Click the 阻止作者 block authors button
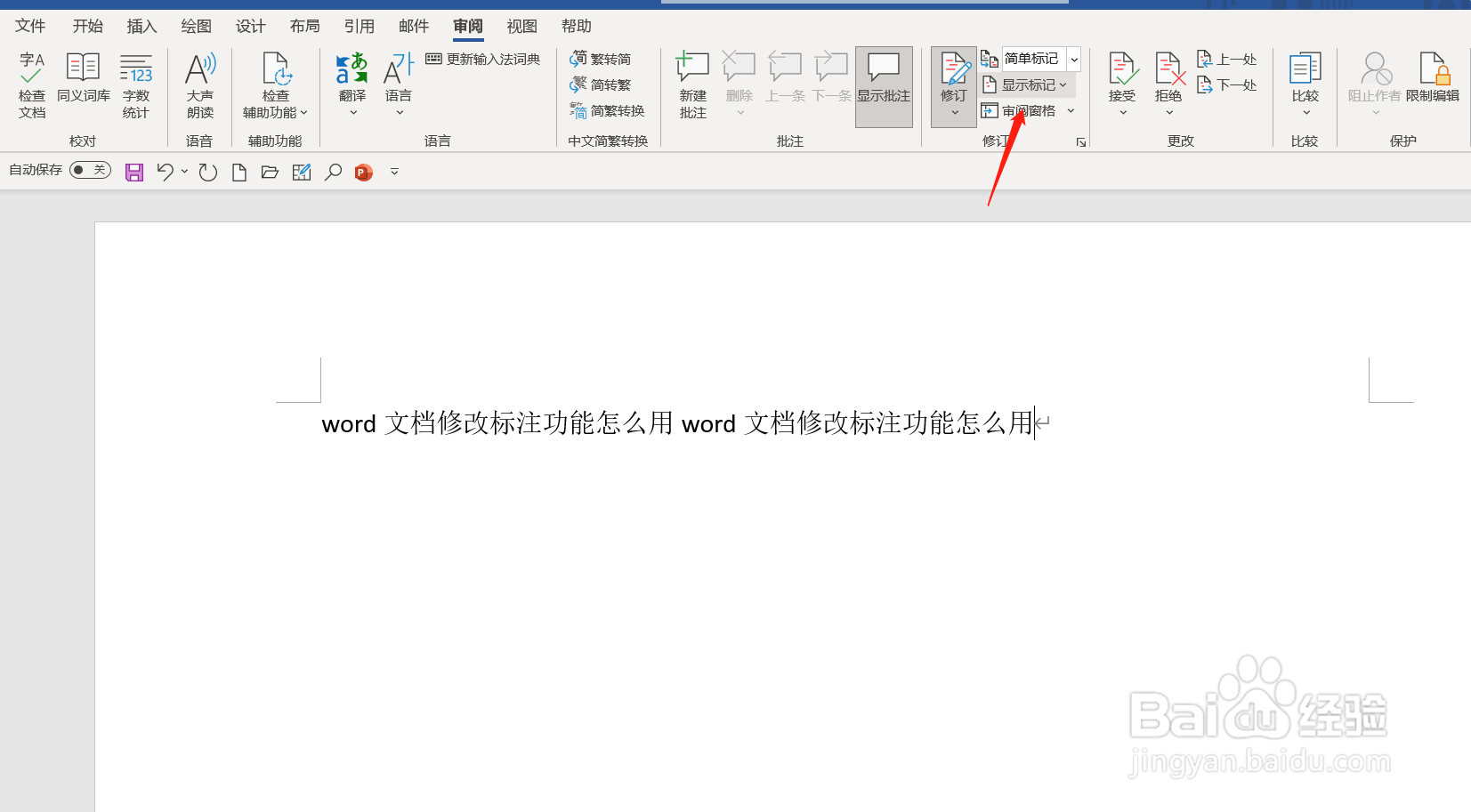 [1375, 85]
